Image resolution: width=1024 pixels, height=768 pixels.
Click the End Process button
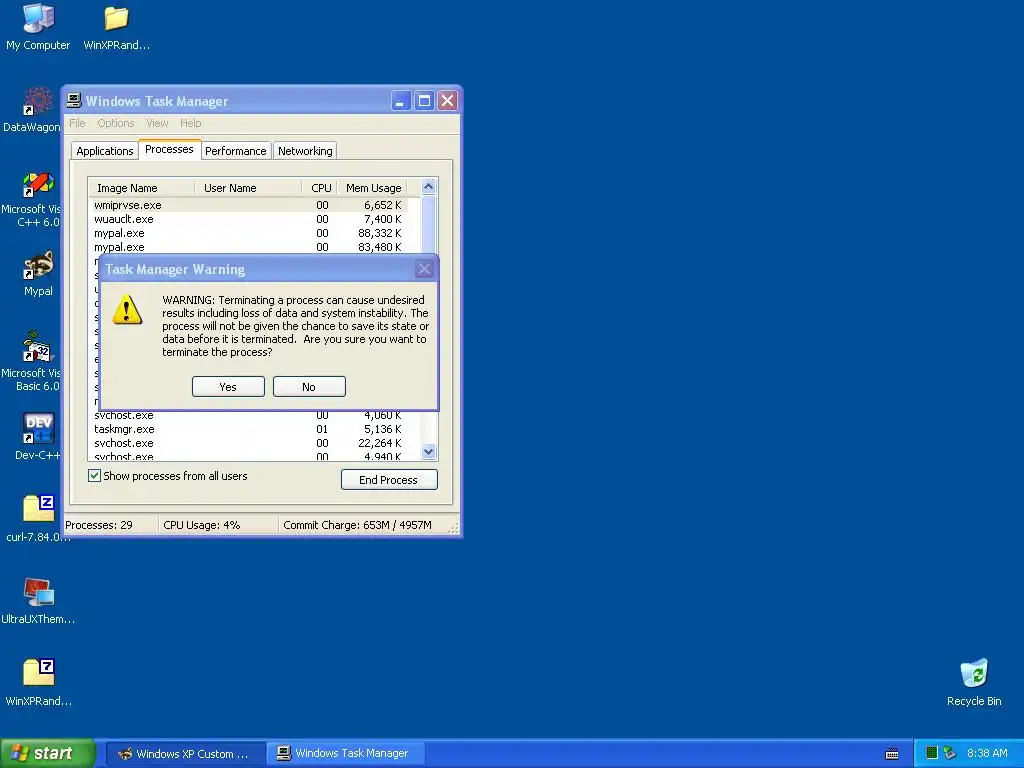coord(389,480)
